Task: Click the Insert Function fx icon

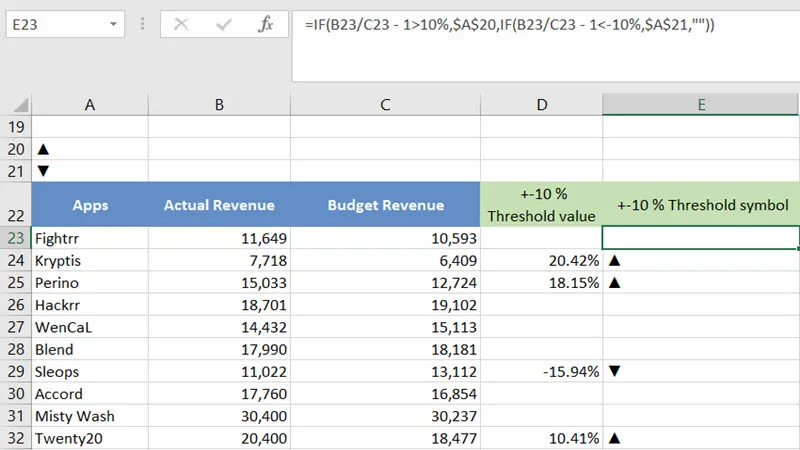Action: tap(265, 25)
